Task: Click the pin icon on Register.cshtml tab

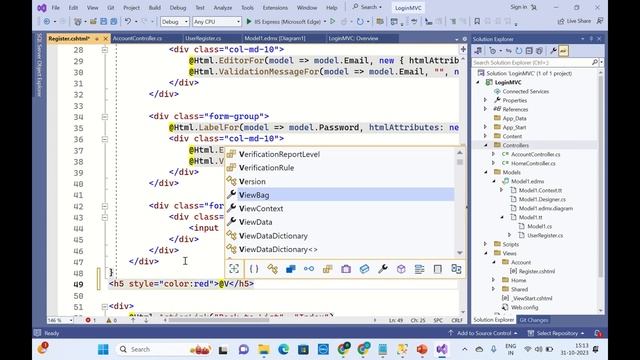Action: click(x=97, y=38)
